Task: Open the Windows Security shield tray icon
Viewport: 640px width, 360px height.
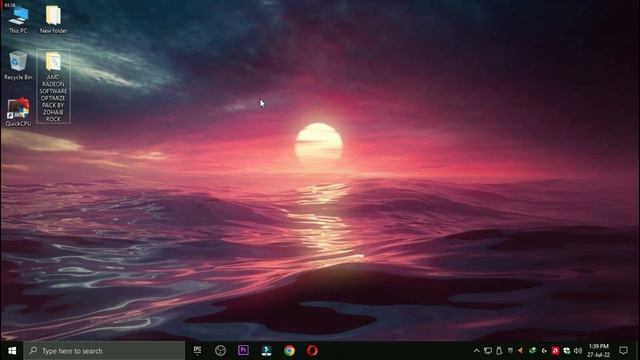Action: [x=567, y=351]
